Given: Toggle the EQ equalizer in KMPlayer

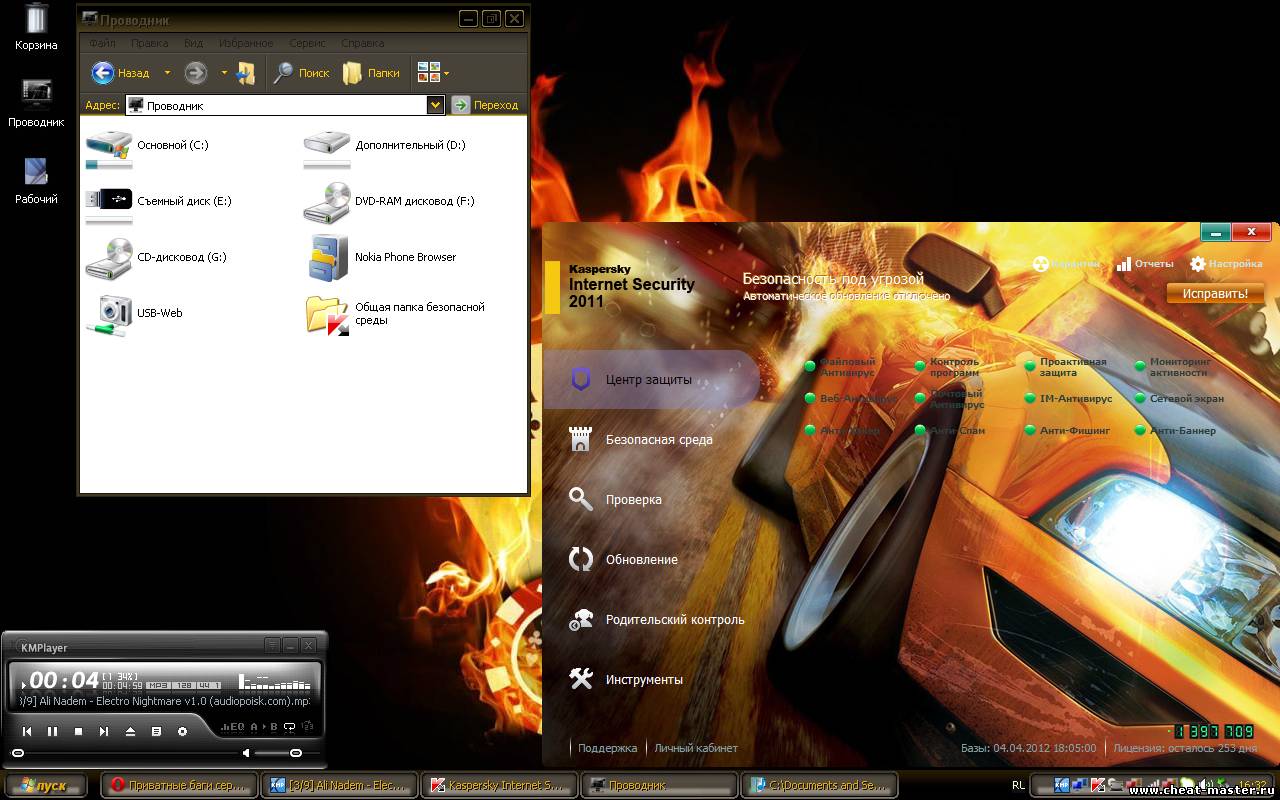Looking at the screenshot, I should click(233, 727).
